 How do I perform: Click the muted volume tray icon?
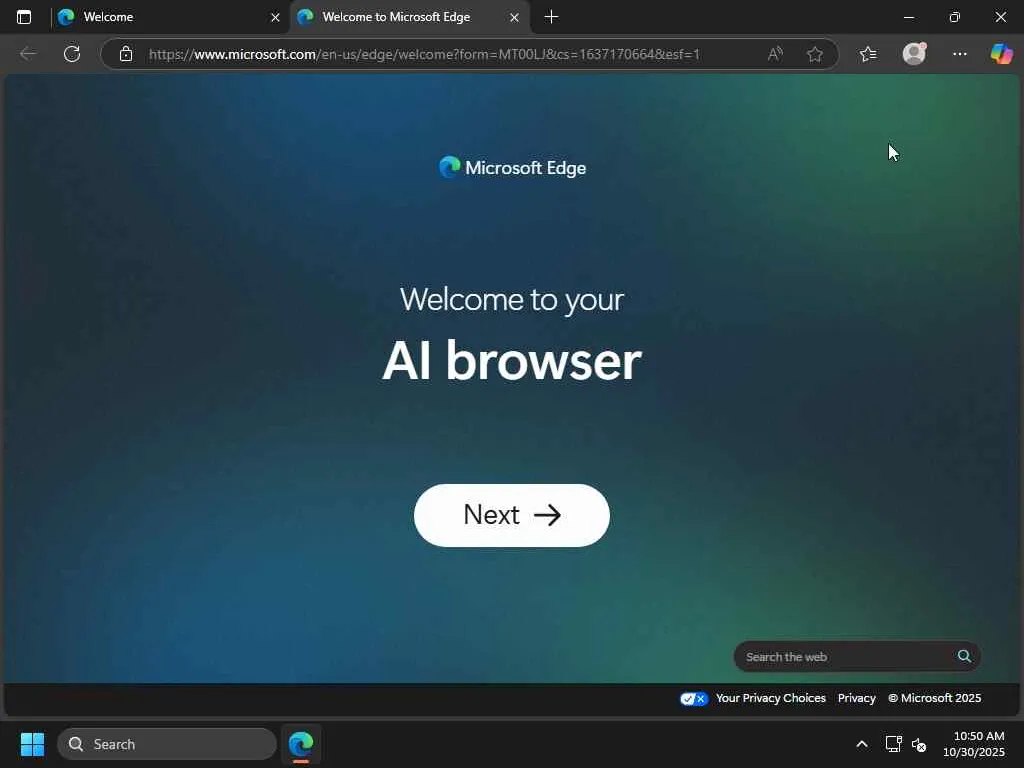point(919,744)
